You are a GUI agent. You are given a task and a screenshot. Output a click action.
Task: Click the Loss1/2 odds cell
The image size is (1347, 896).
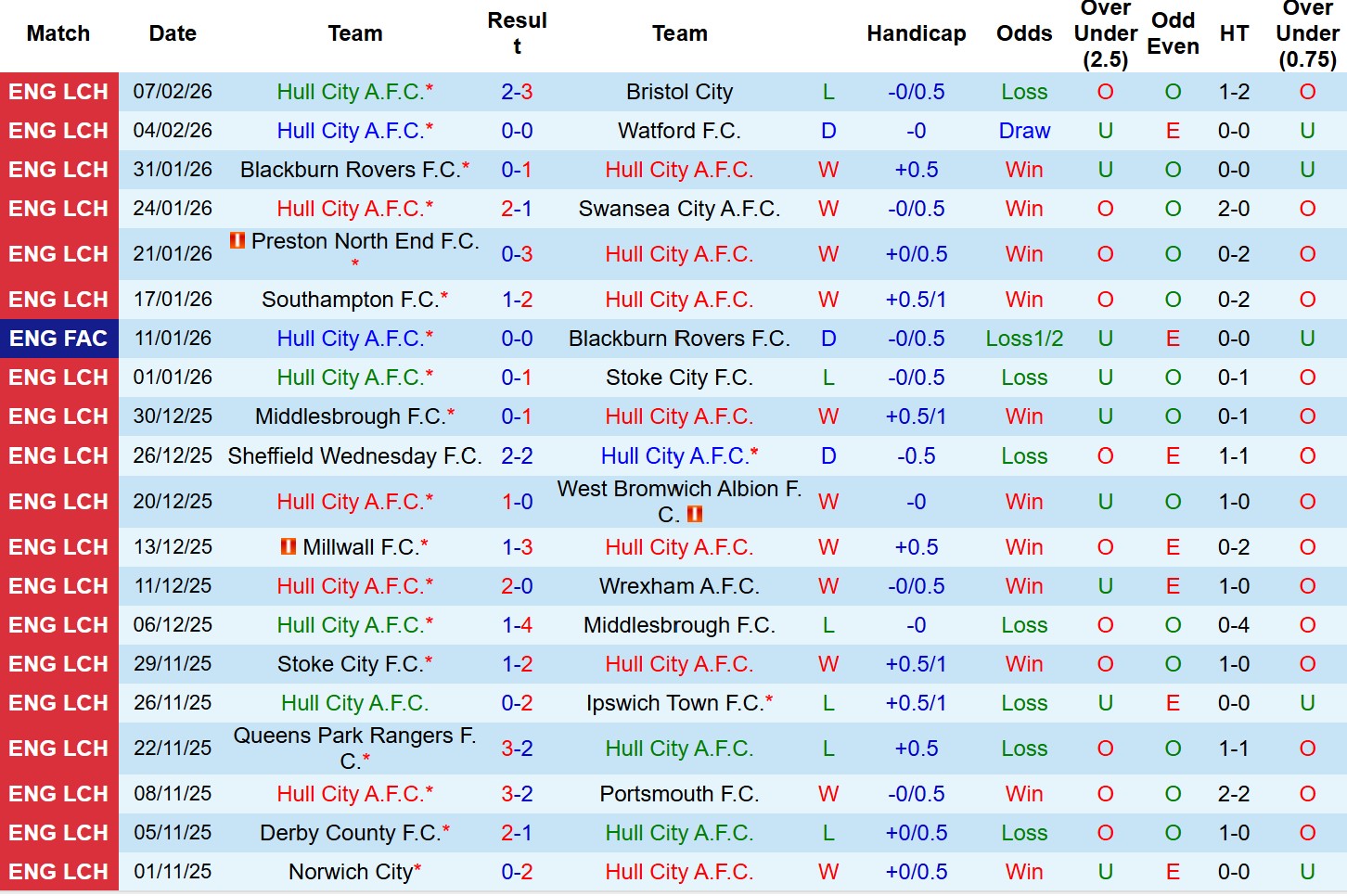click(x=1024, y=339)
